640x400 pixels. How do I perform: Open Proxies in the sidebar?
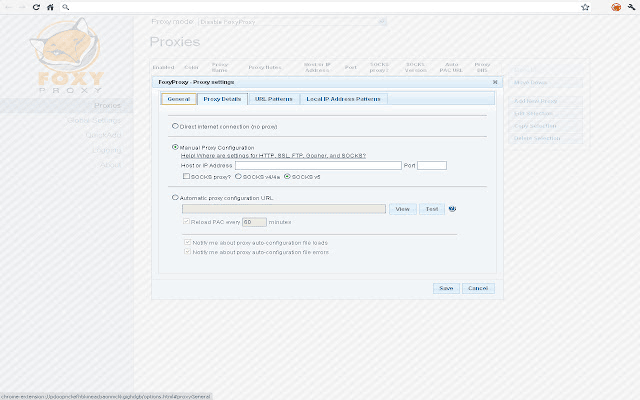pyautogui.click(x=107, y=105)
